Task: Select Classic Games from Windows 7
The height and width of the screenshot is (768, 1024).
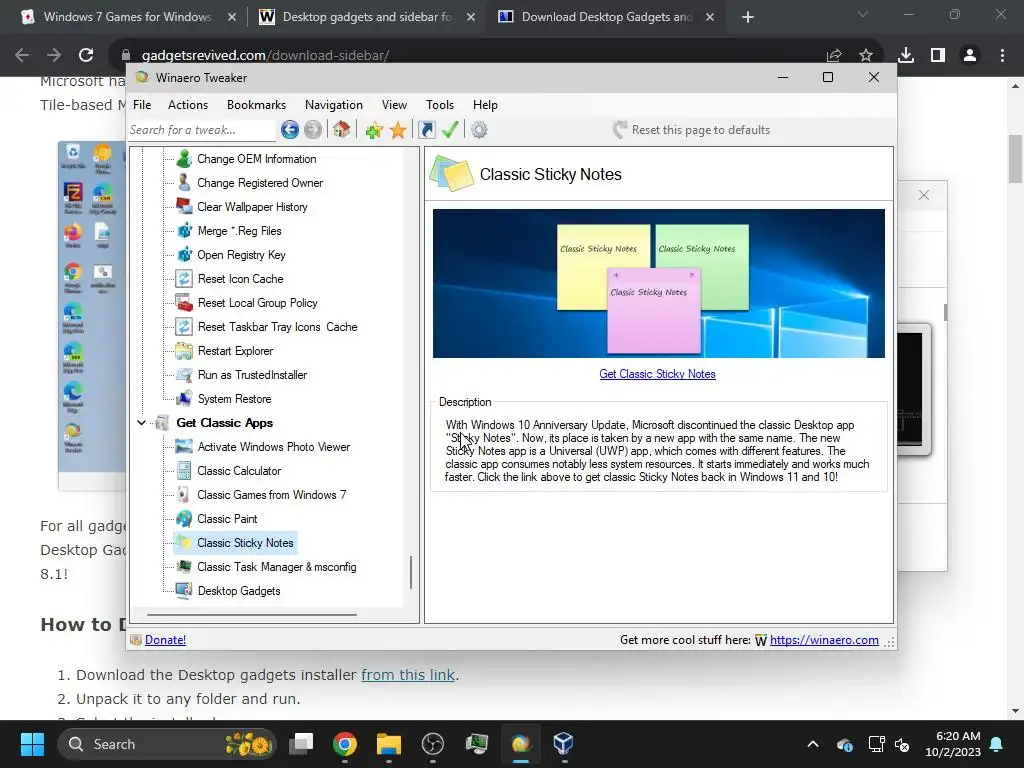Action: coord(272,495)
